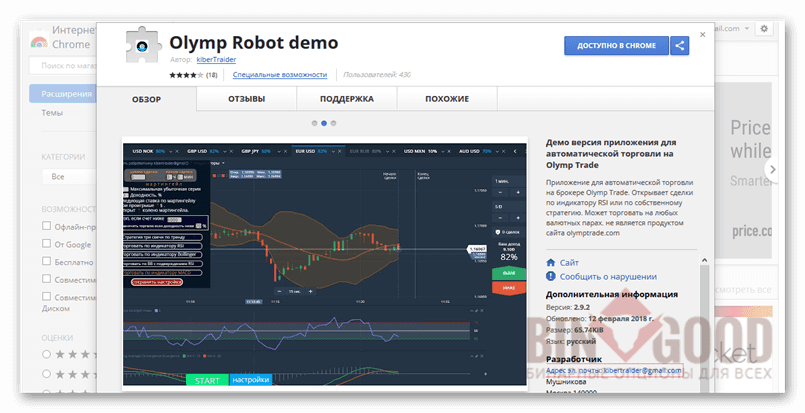Toggle the Бесплатно checkbox
Image resolution: width=805 pixels, height=413 pixels.
[x=46, y=261]
